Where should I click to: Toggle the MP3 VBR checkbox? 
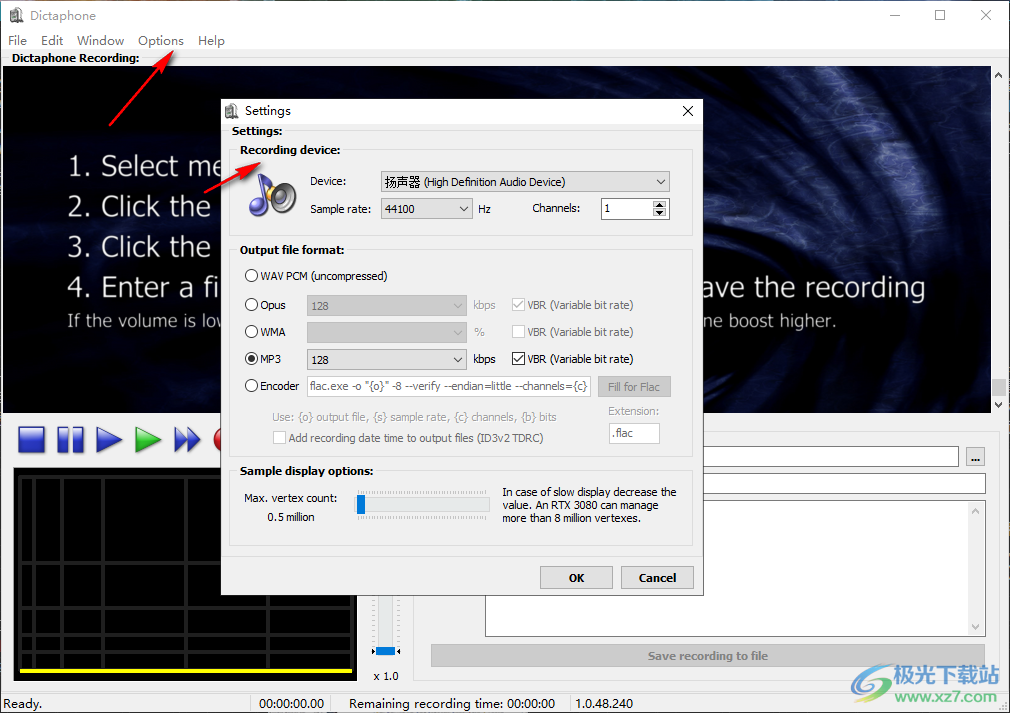[518, 359]
